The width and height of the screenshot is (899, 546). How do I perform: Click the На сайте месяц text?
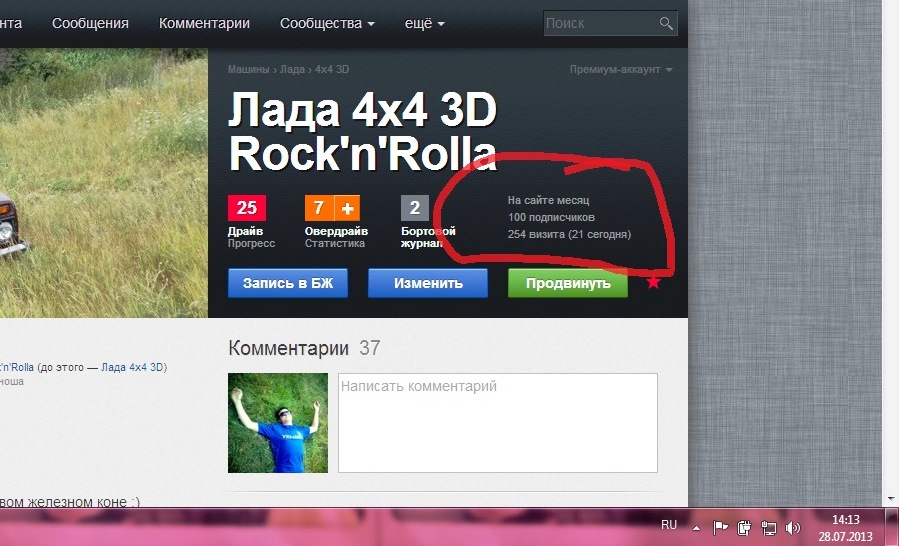coord(548,200)
